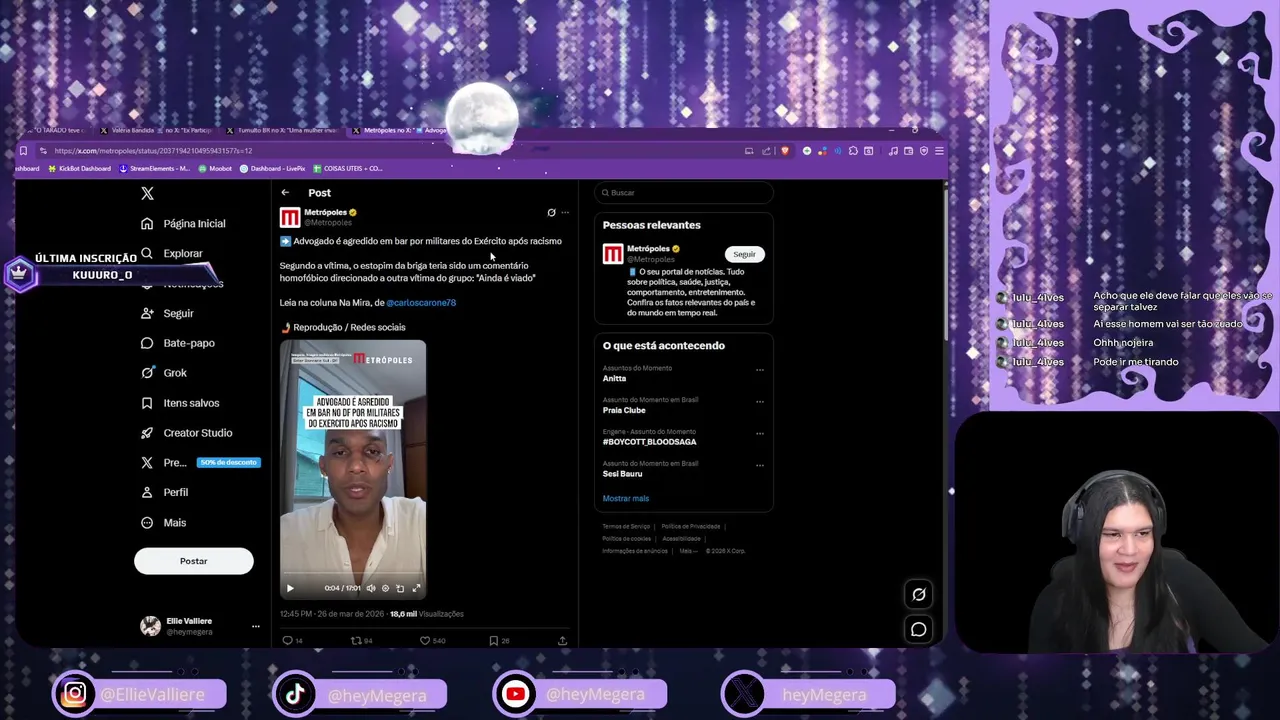The image size is (1280, 720).
Task: Switch to the Valéria Bandida browser tab
Action: pyautogui.click(x=155, y=130)
